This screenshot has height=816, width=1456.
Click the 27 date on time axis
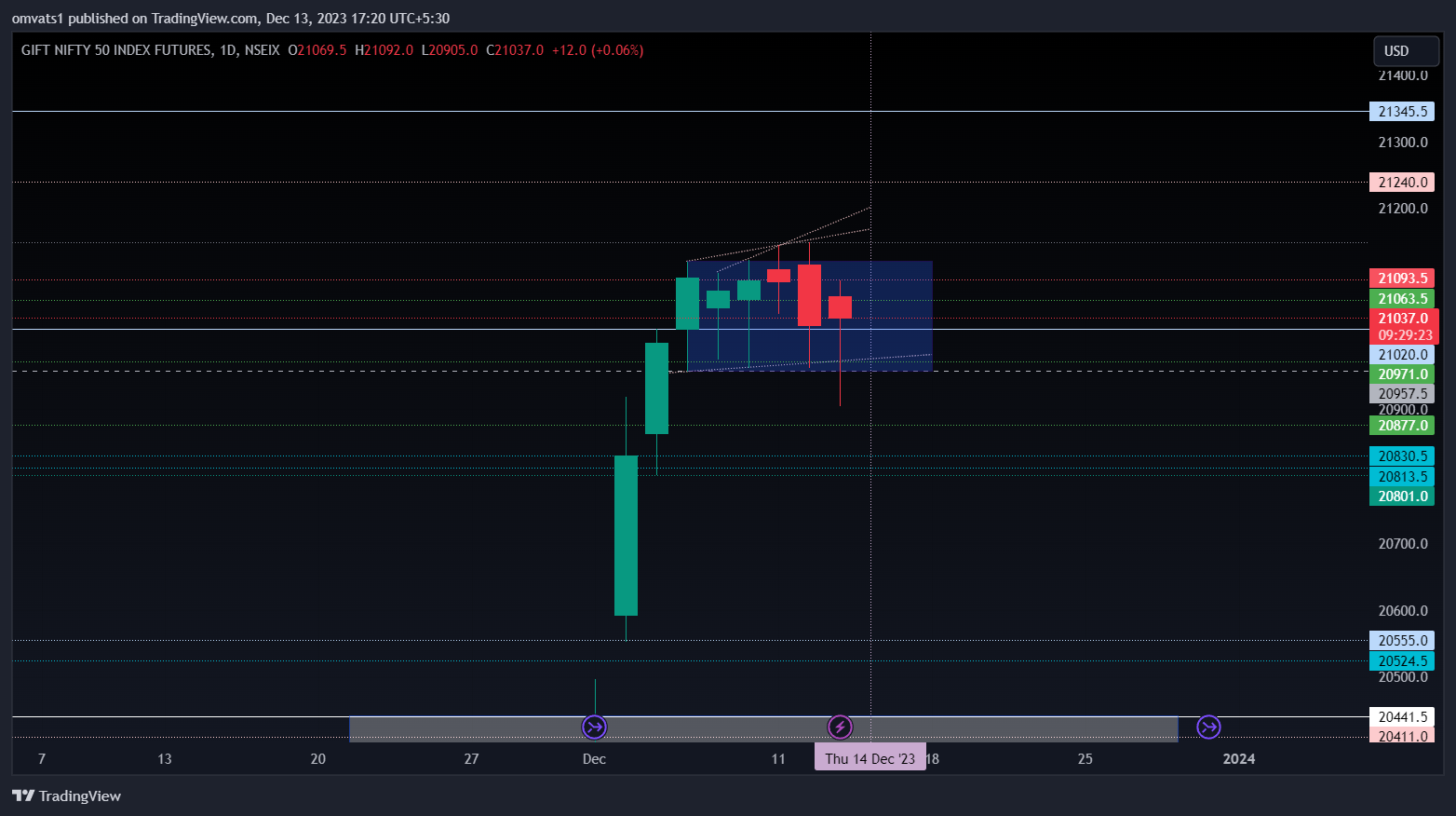(471, 759)
